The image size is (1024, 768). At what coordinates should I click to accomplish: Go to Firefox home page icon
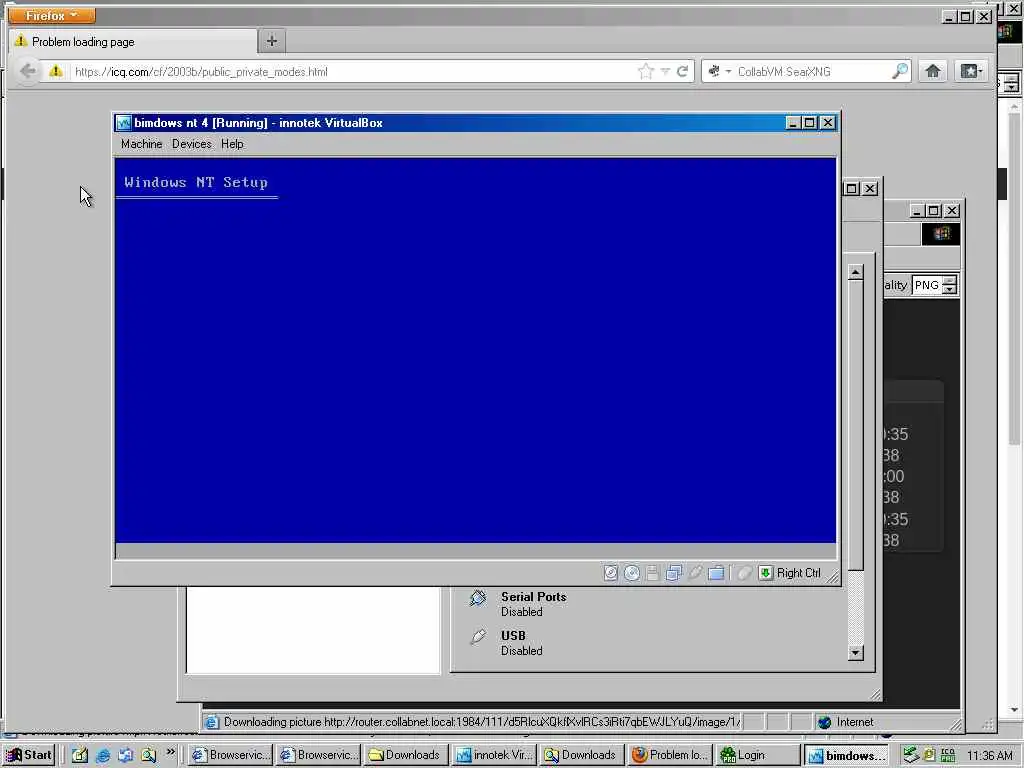[x=933, y=71]
